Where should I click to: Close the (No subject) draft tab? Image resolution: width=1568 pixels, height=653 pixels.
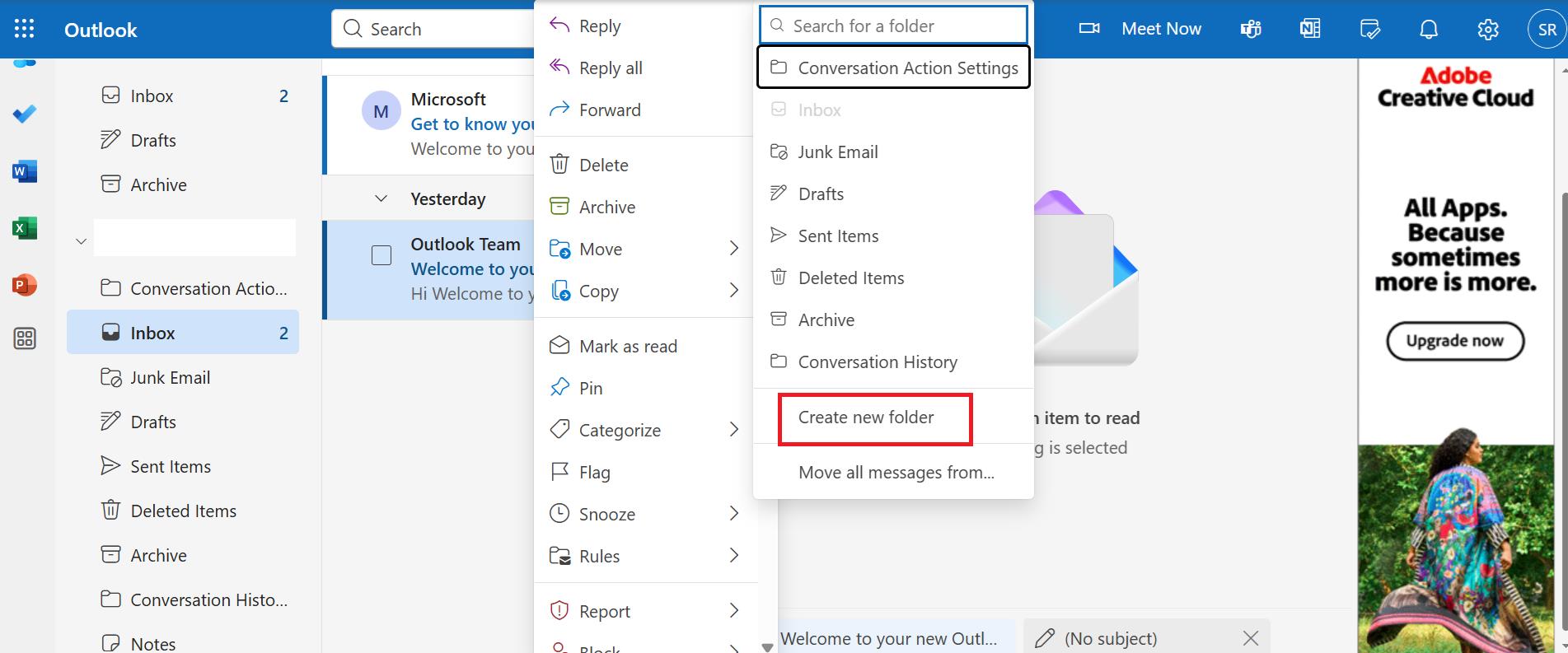[x=1251, y=638]
